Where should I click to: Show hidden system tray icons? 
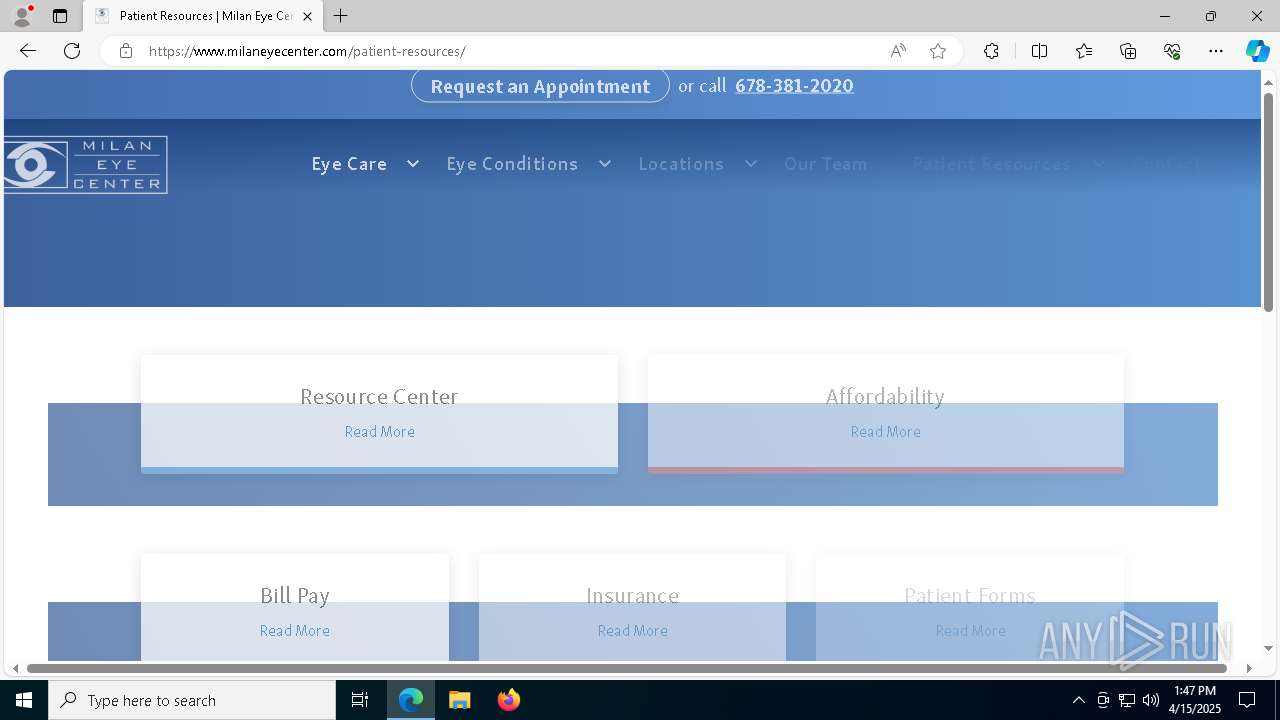[1078, 700]
